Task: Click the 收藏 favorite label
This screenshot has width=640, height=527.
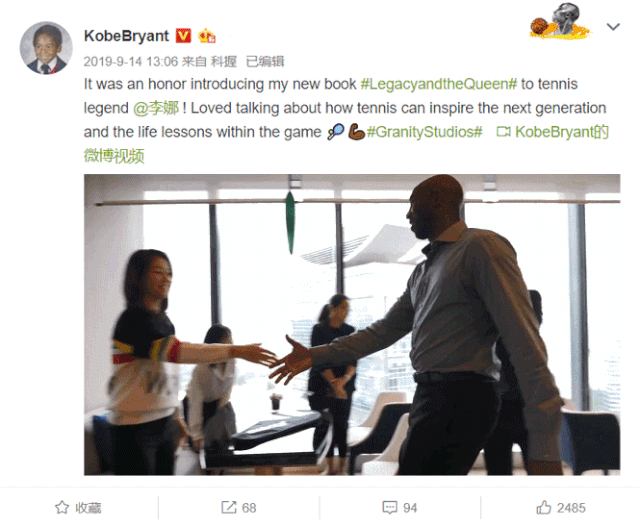Action: 88,508
